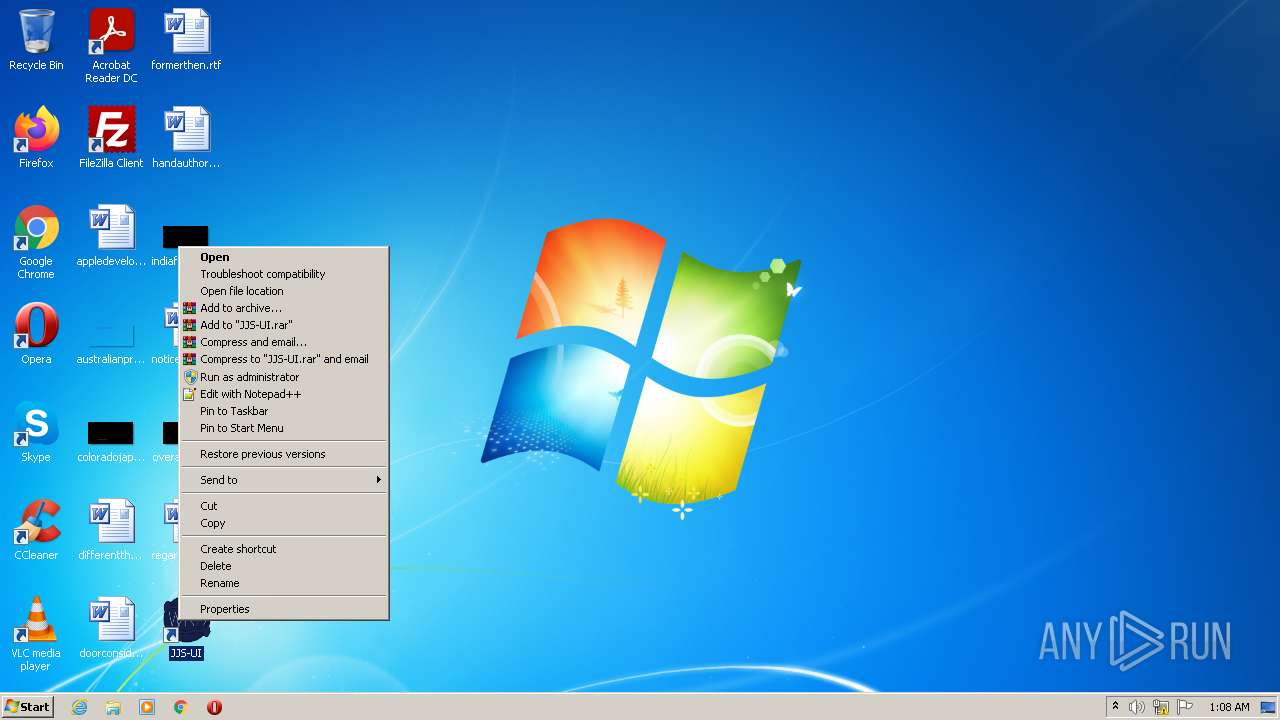Choose Troubleshoot compatibility
Viewport: 1280px width, 720px height.
(x=284, y=274)
